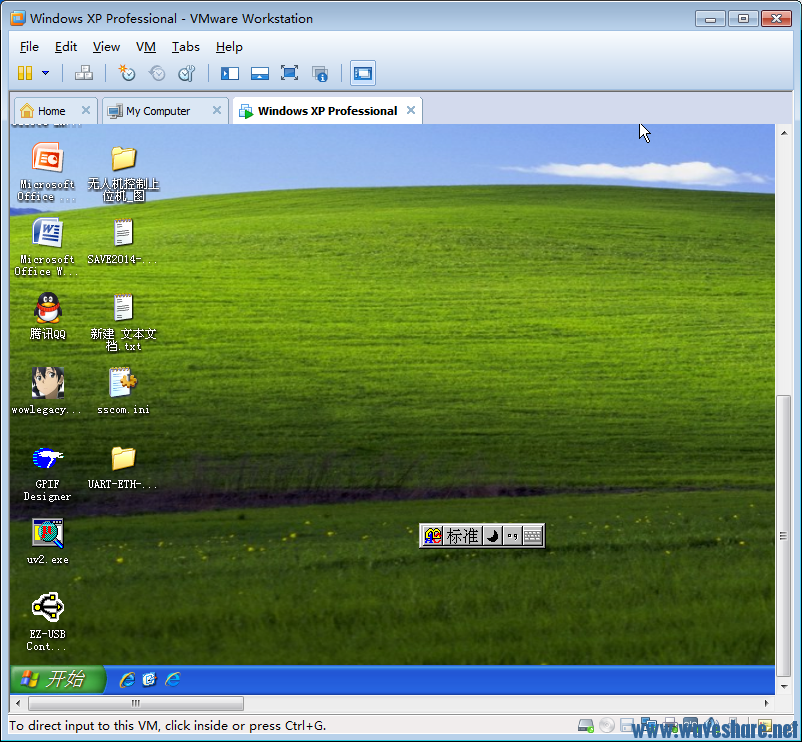Open the Edit menu

[66, 47]
